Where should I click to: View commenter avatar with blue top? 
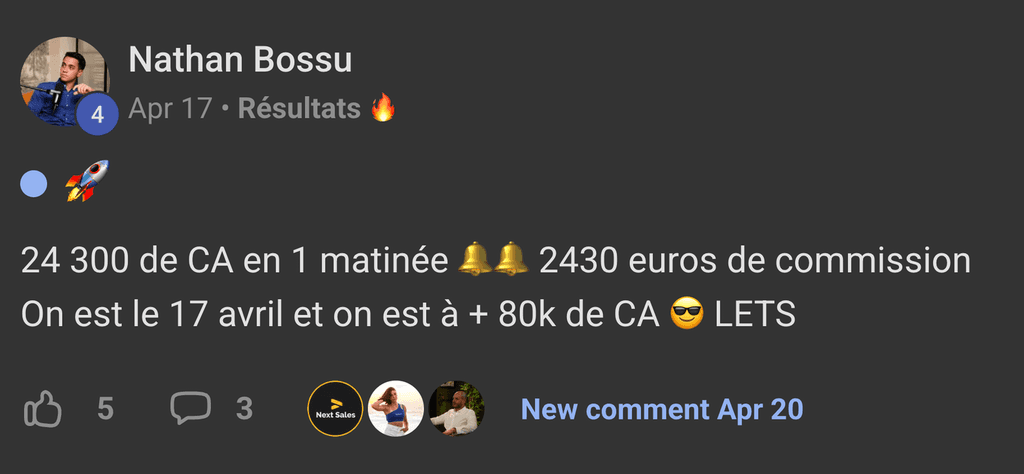[396, 409]
